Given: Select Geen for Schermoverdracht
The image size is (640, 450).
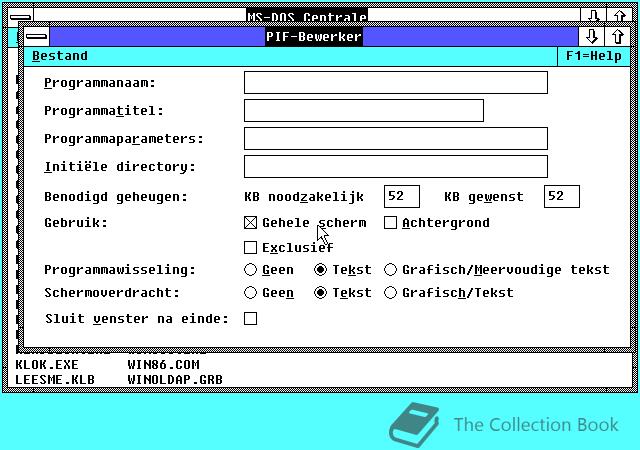Looking at the screenshot, I should [250, 293].
